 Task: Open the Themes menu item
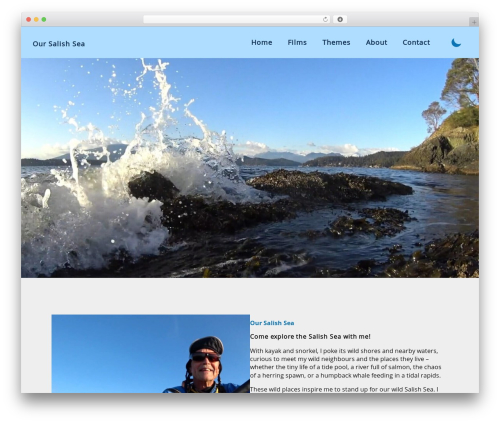click(336, 42)
